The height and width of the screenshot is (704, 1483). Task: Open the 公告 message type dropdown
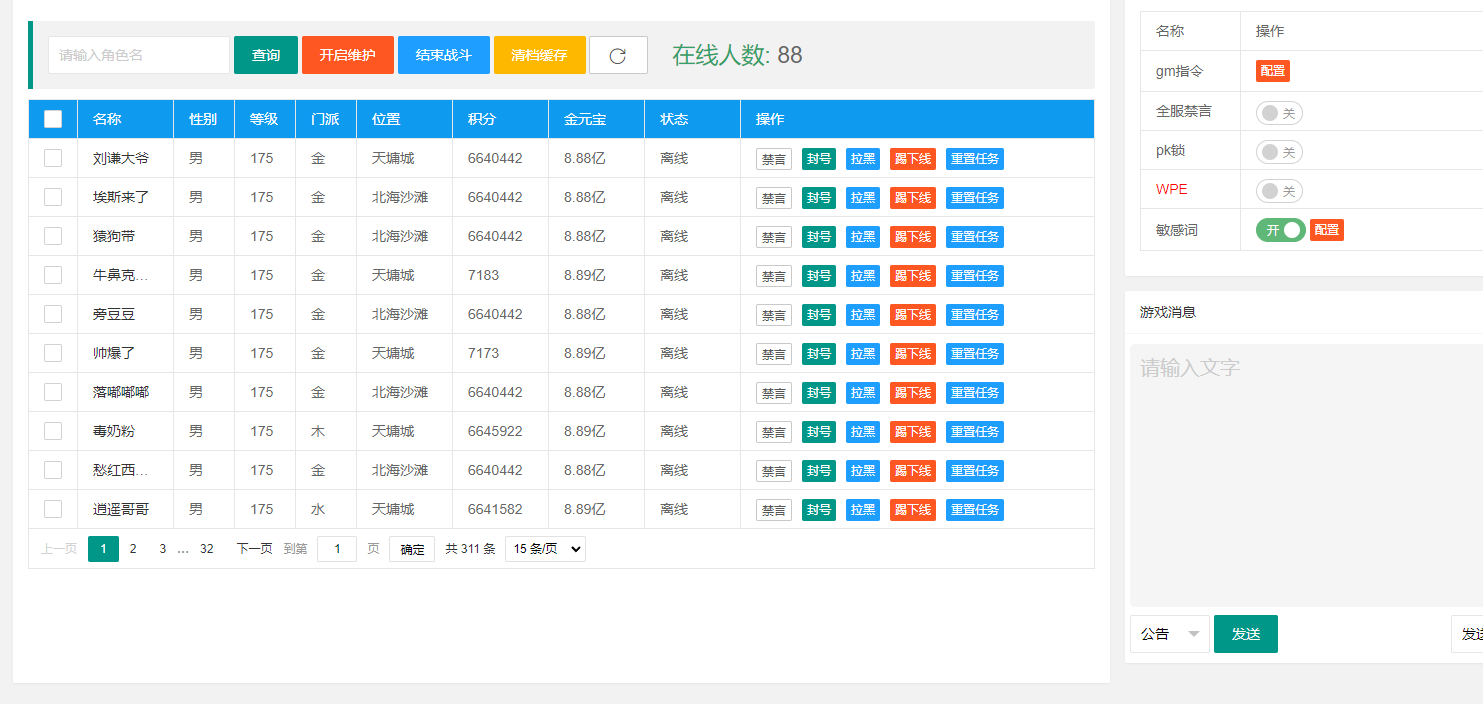pyautogui.click(x=1169, y=633)
